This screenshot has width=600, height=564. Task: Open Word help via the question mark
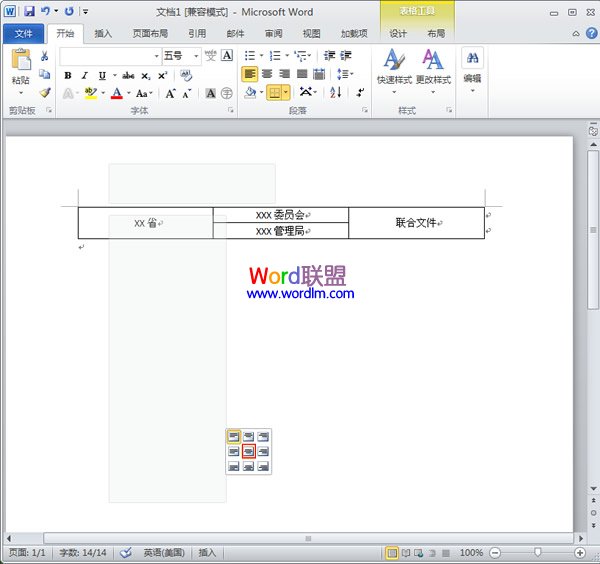pos(591,34)
